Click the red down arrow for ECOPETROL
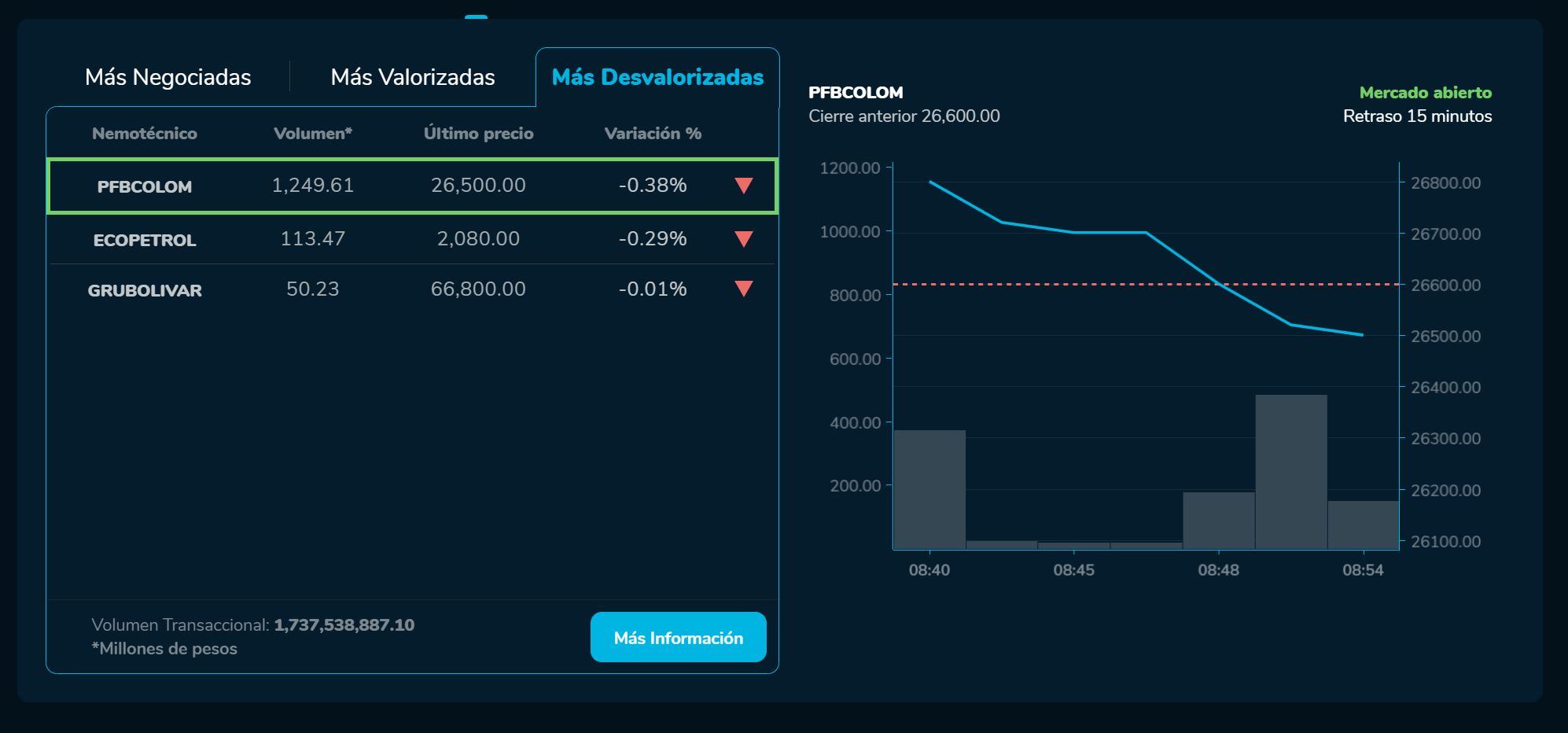Image resolution: width=1568 pixels, height=733 pixels. 743,239
